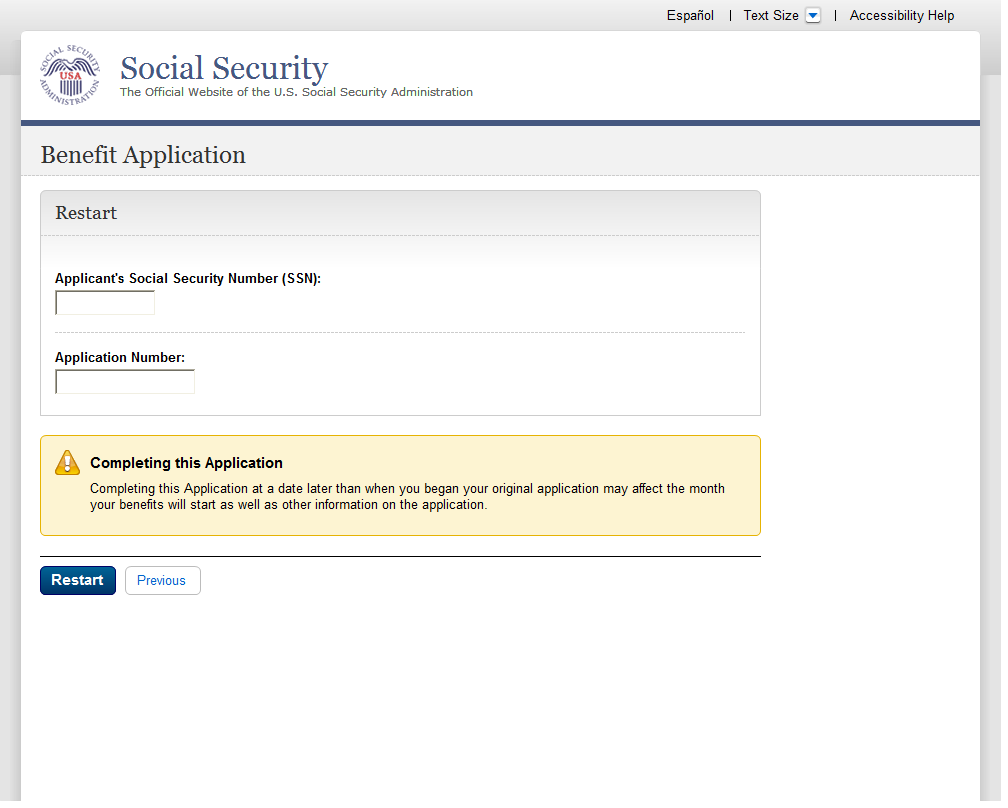1008x808 pixels.
Task: Click the Text Size label
Action: point(770,16)
